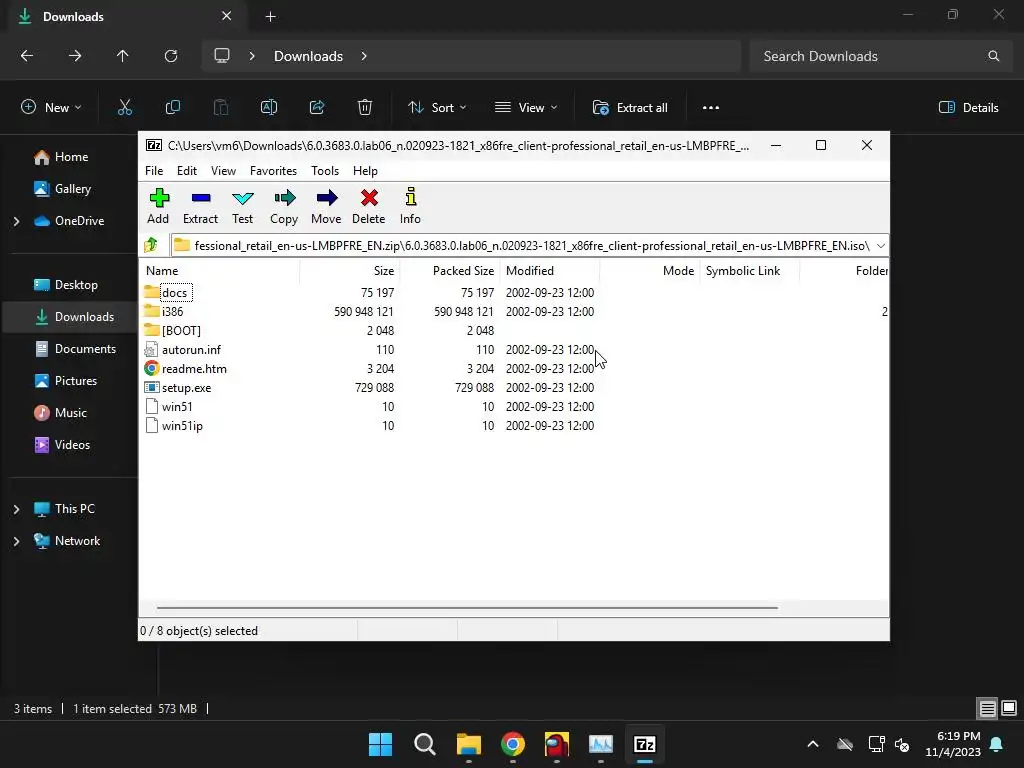Open the 7-Zip address path dropdown
The width and height of the screenshot is (1024, 768).
click(x=880, y=246)
